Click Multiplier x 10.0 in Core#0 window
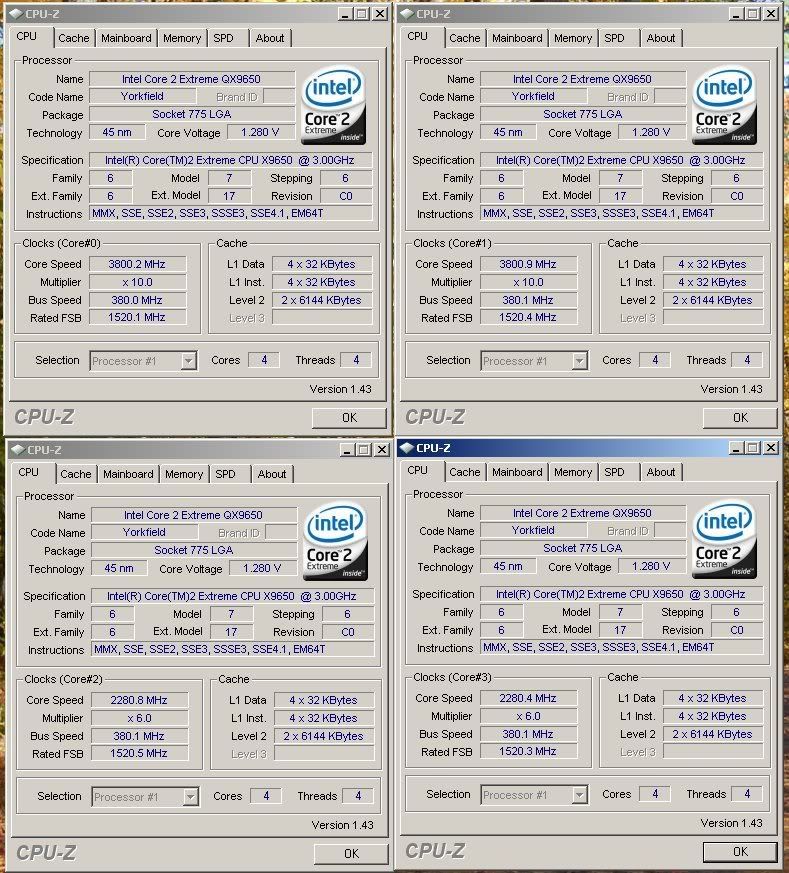Screen dimensions: 789x873 point(138,282)
